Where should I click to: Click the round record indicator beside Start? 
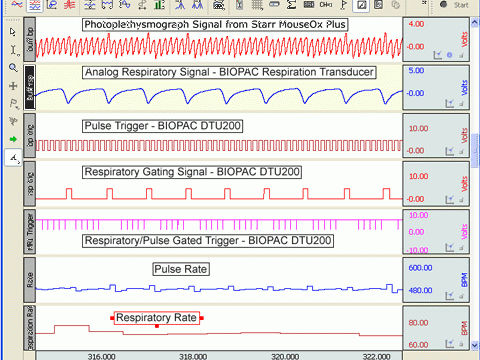[x=443, y=4]
